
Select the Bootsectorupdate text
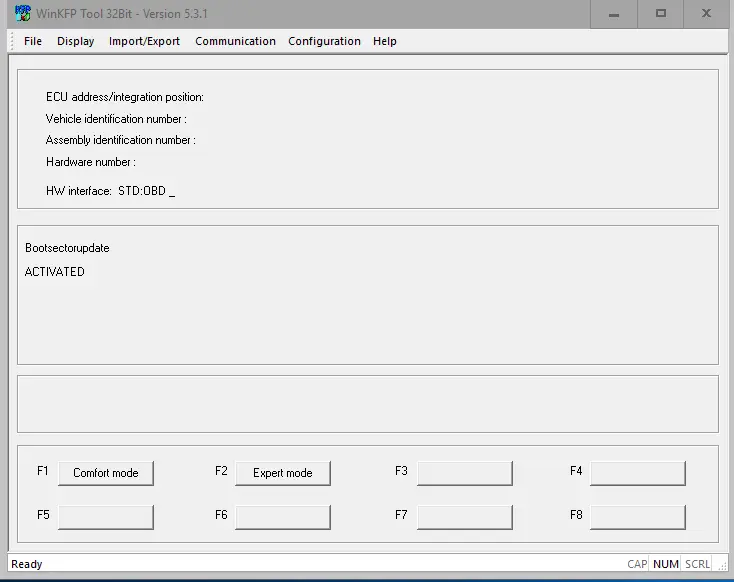tap(67, 248)
